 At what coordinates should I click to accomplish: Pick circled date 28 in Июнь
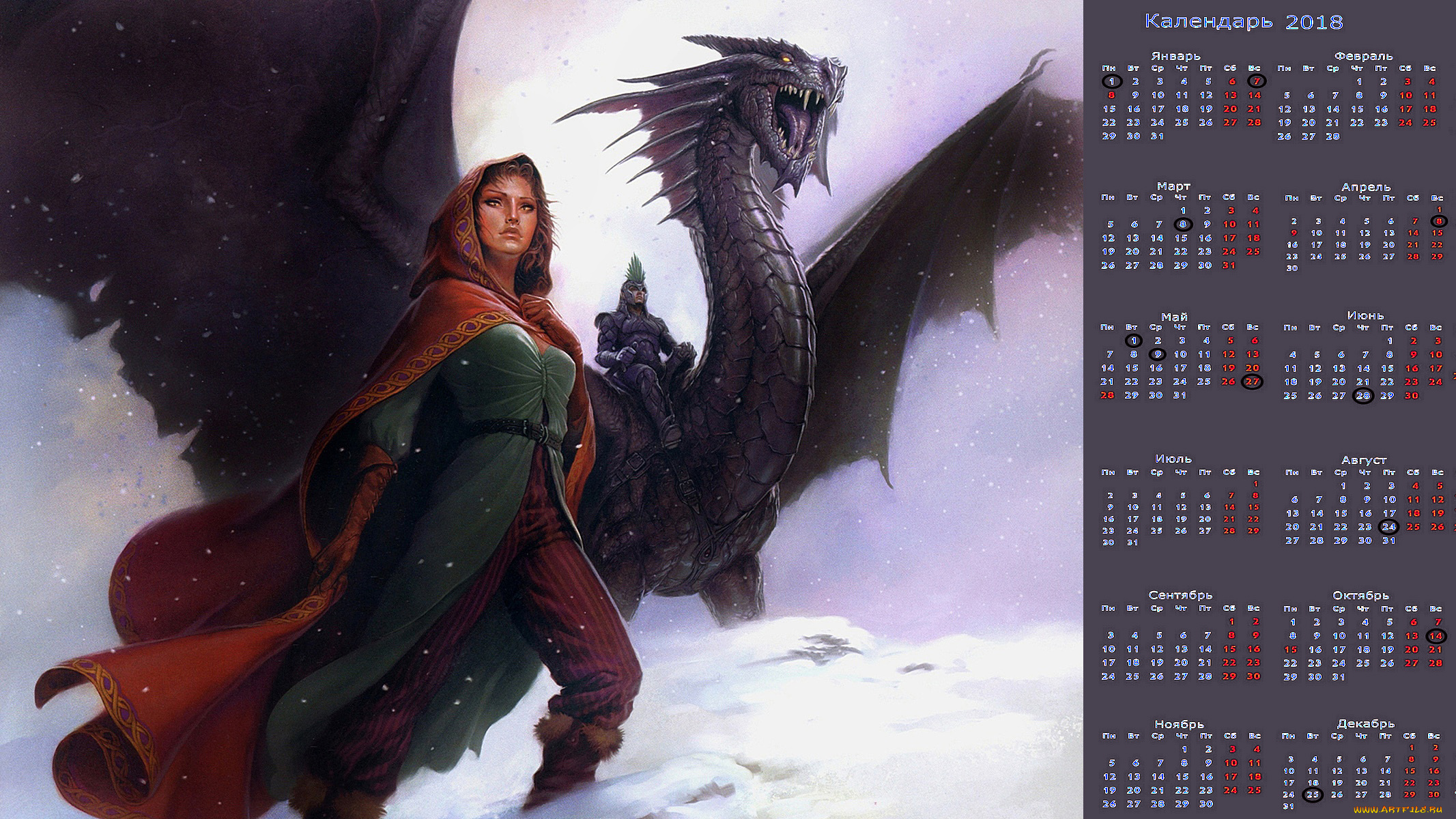pyautogui.click(x=1363, y=396)
